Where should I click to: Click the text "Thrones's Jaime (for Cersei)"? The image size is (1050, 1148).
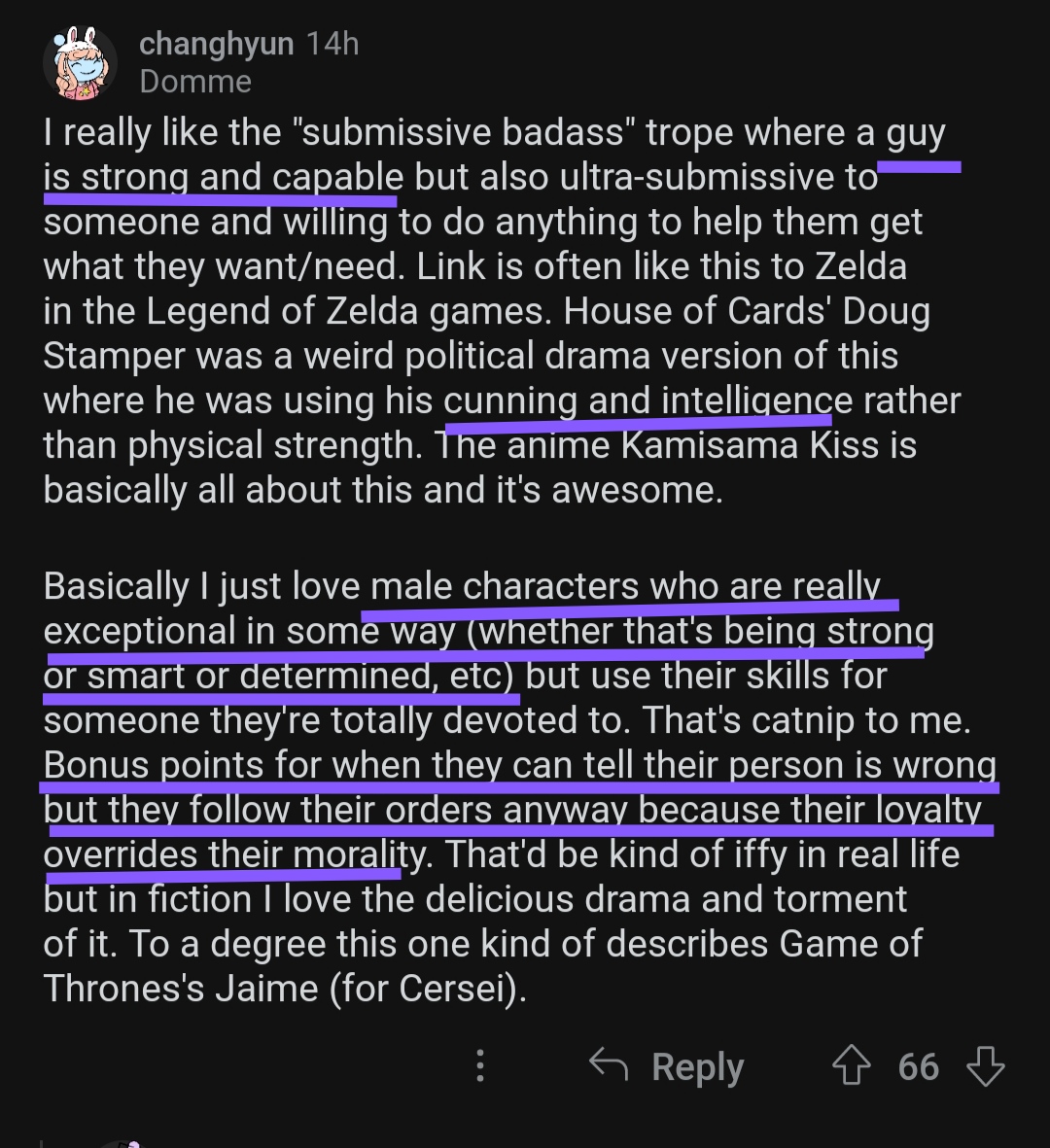(x=285, y=989)
